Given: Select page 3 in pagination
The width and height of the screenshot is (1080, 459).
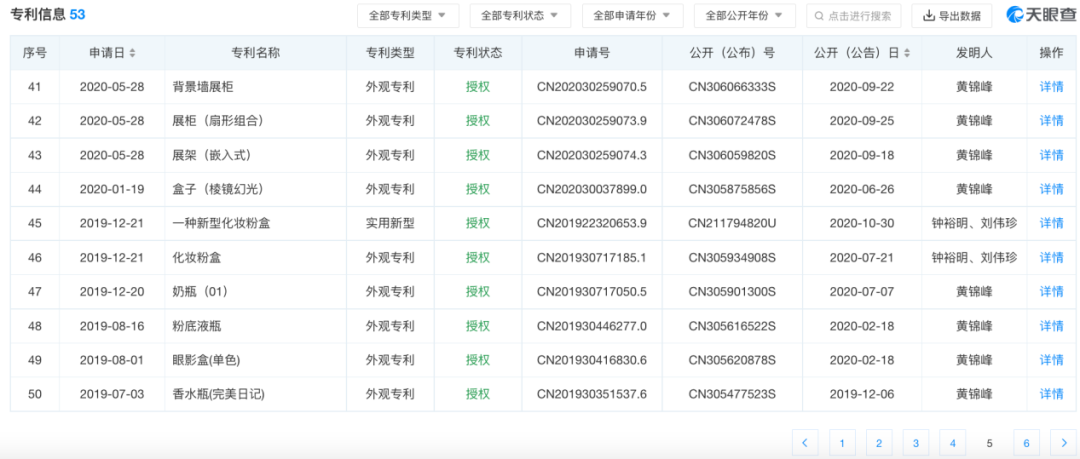Looking at the screenshot, I should click(914, 442).
